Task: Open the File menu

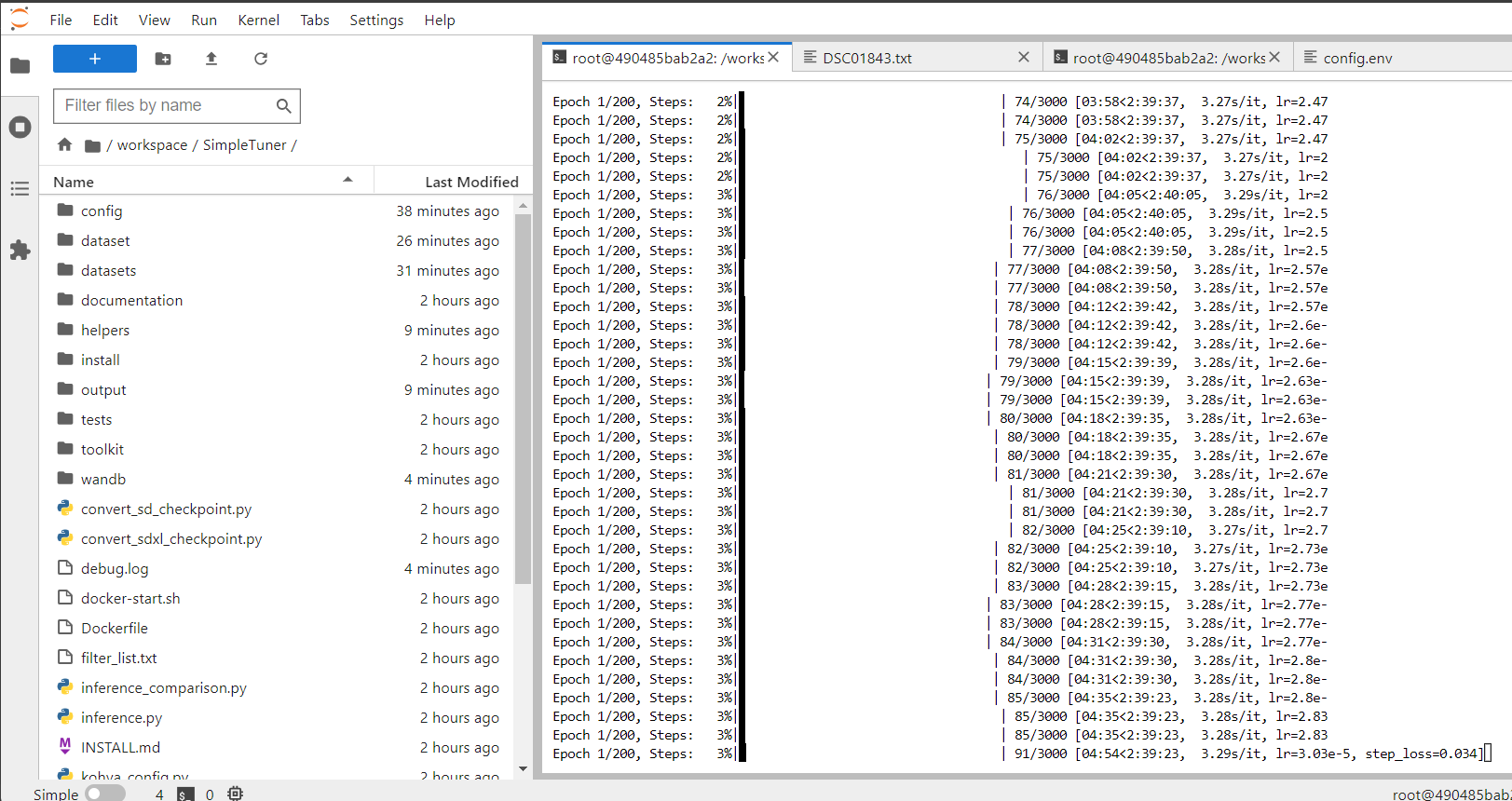Action: 61,20
